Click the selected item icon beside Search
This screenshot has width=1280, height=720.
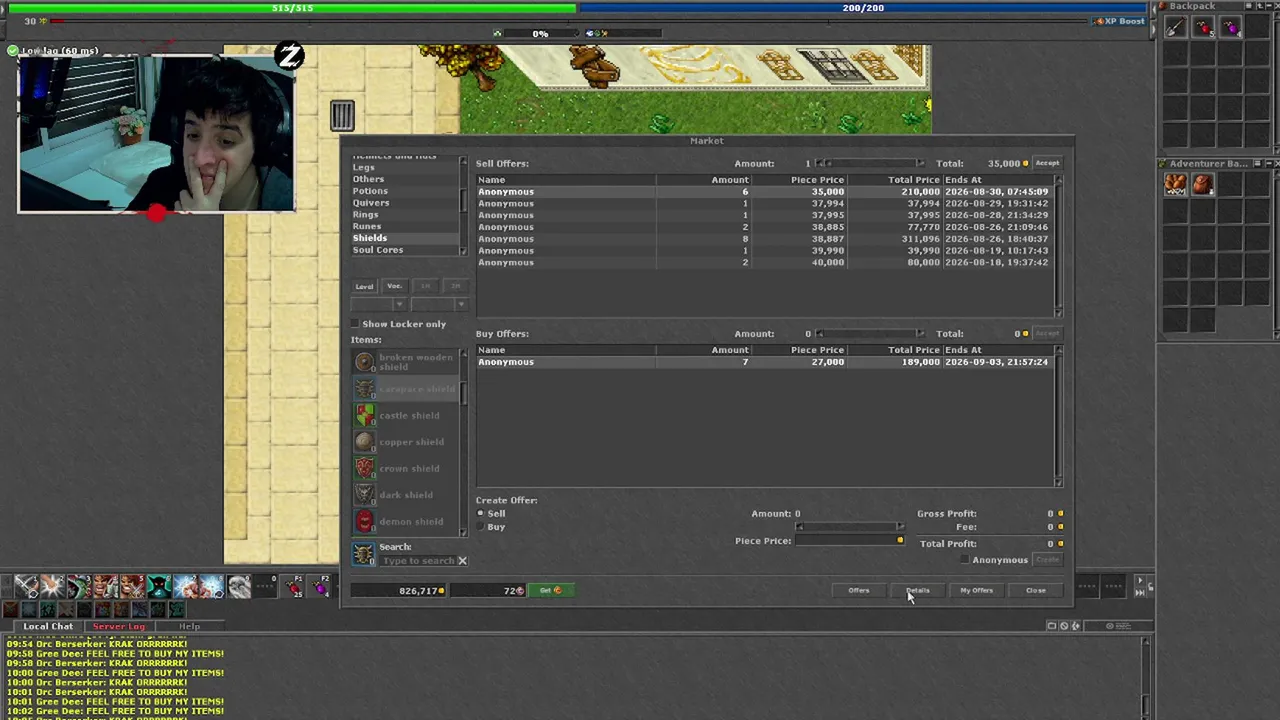click(x=363, y=553)
